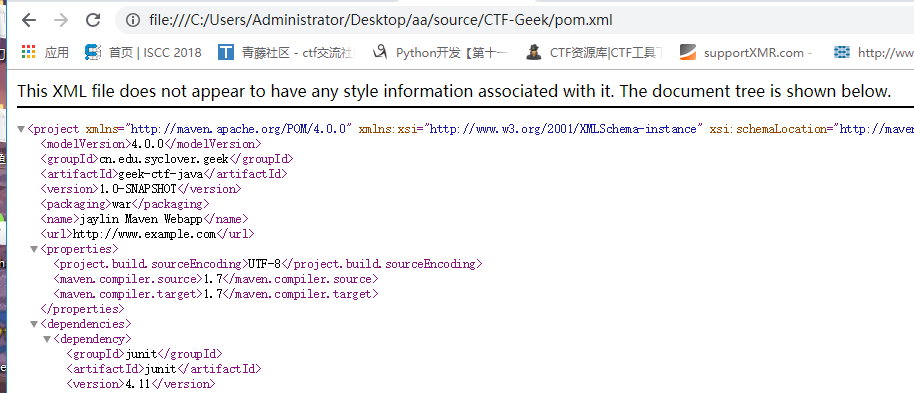Select the file URL in address bar
The height and width of the screenshot is (393, 914).
[381, 20]
